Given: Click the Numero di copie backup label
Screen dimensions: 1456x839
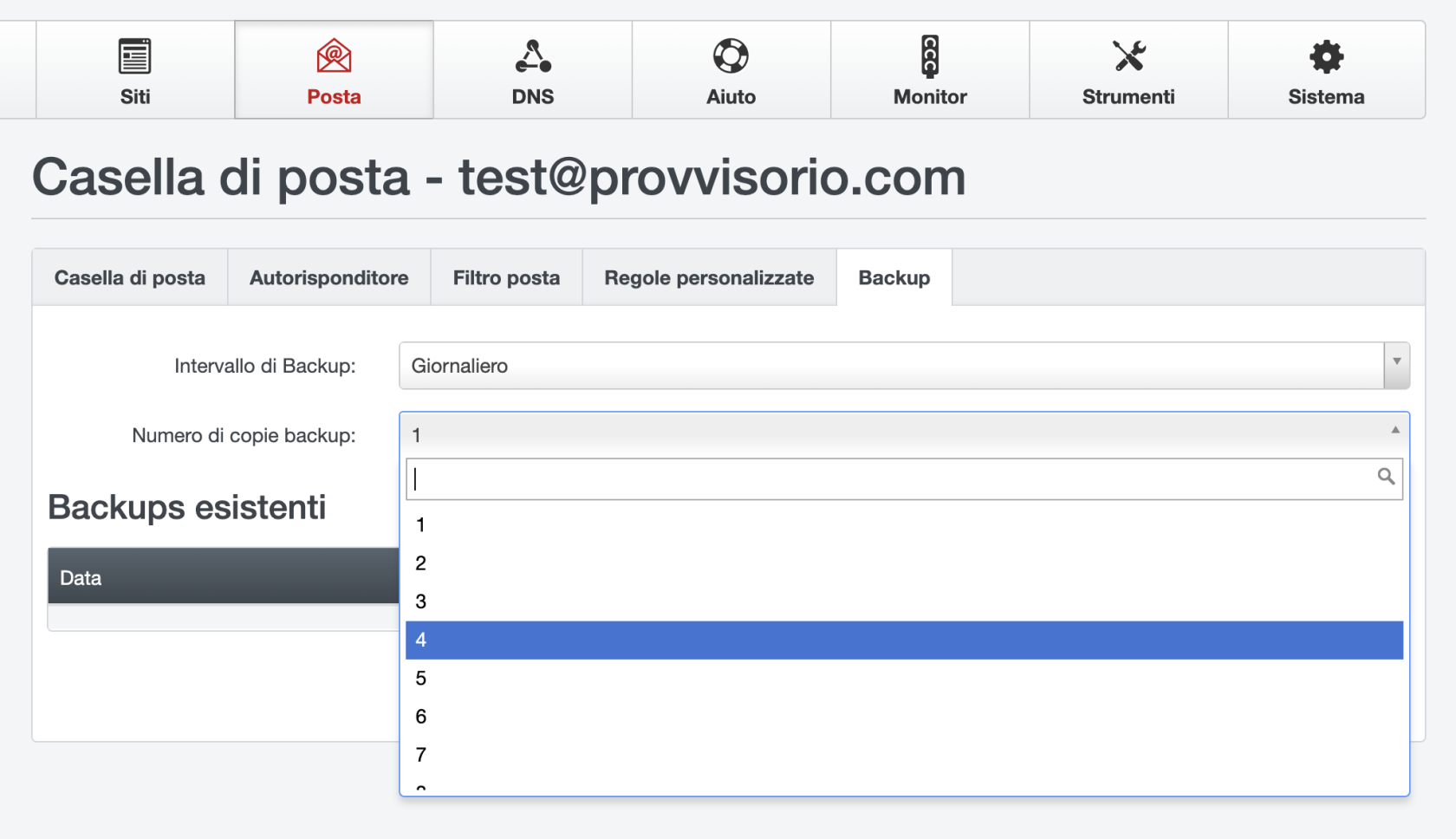Looking at the screenshot, I should click(244, 435).
